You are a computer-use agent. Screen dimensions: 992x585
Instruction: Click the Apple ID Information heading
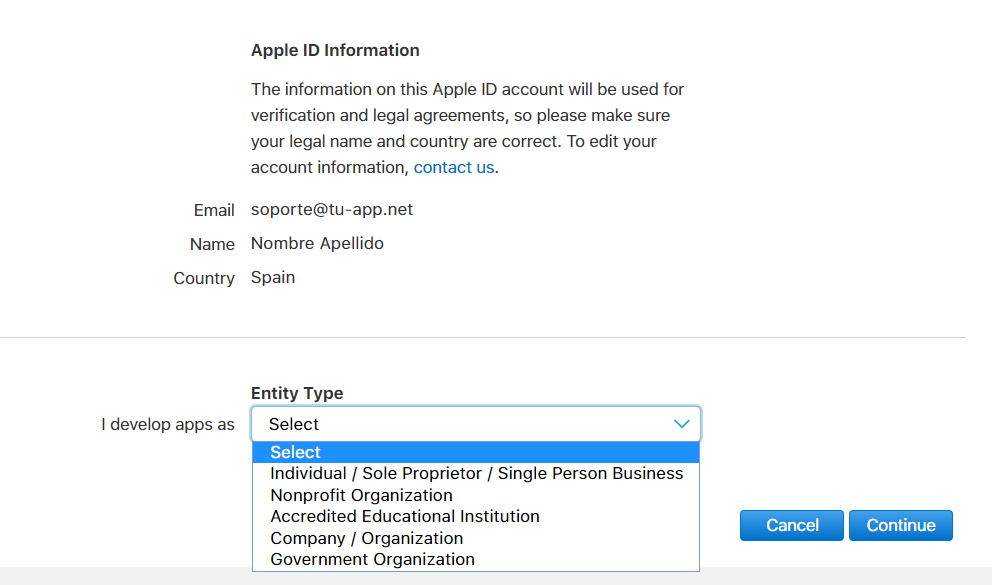335,50
